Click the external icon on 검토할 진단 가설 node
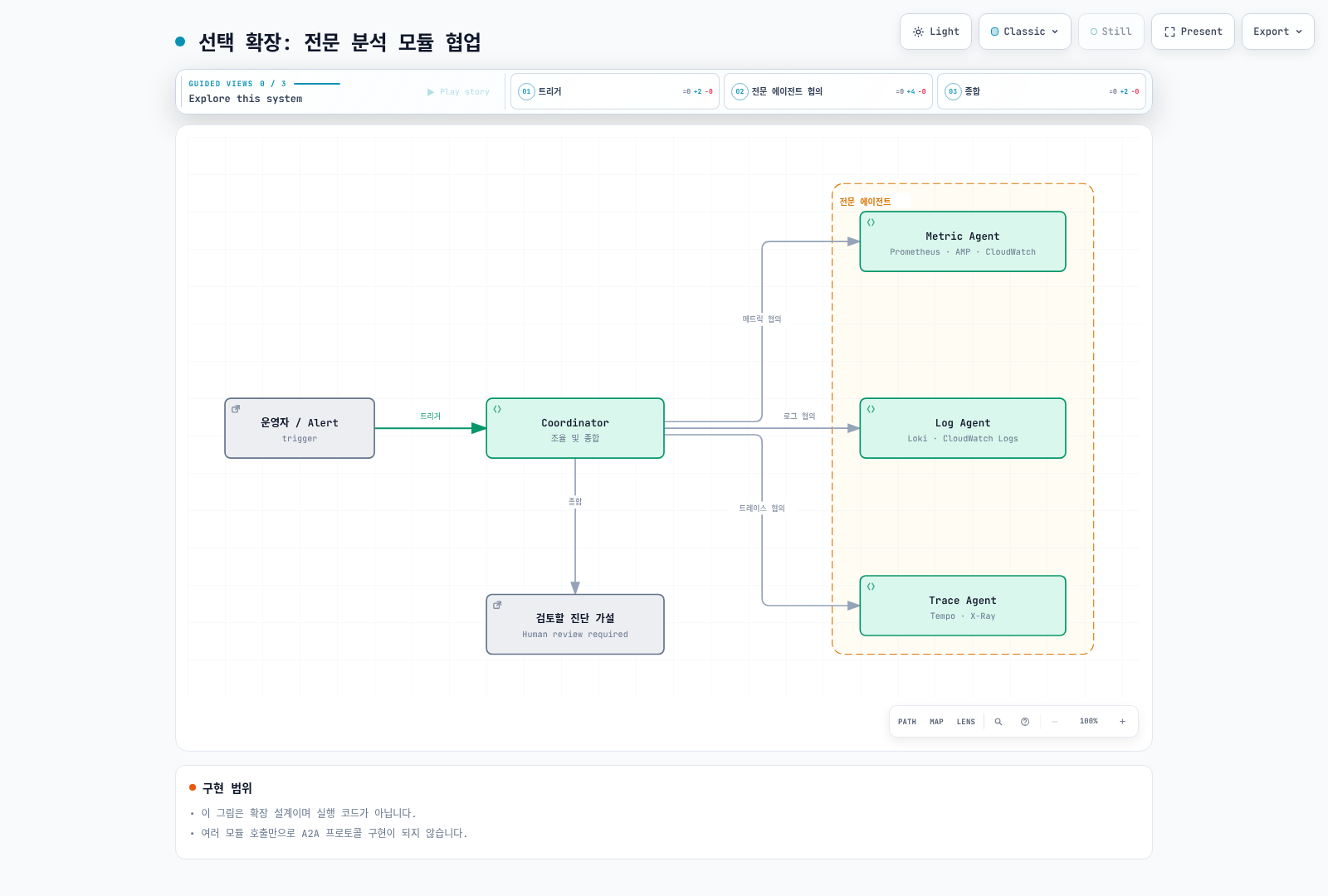The image size is (1328, 896). [x=497, y=605]
